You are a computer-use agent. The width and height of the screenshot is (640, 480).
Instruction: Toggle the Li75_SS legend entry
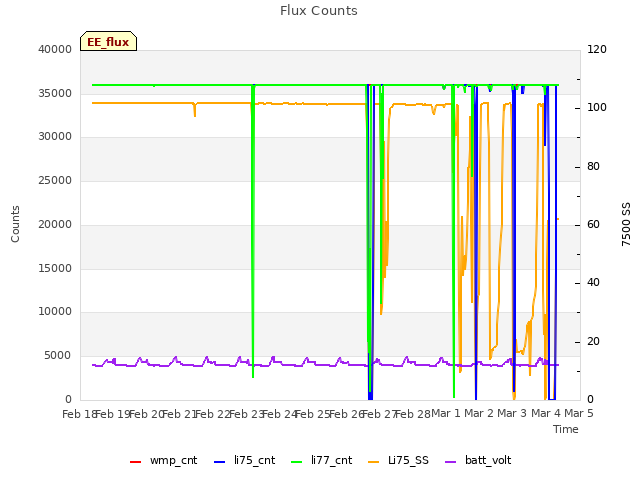click(398, 460)
